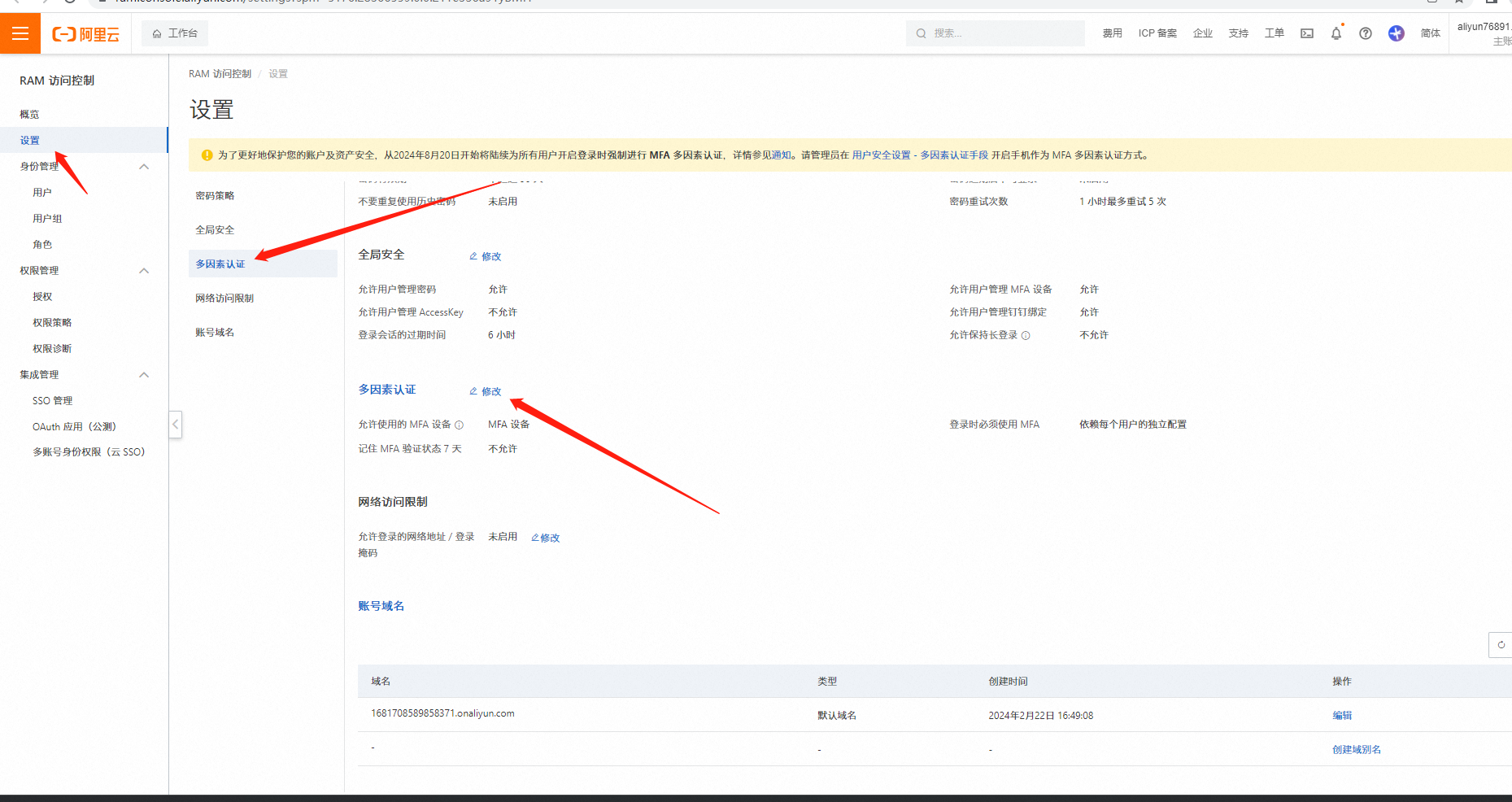Click the top search box
The height and width of the screenshot is (802, 1512).
click(995, 33)
